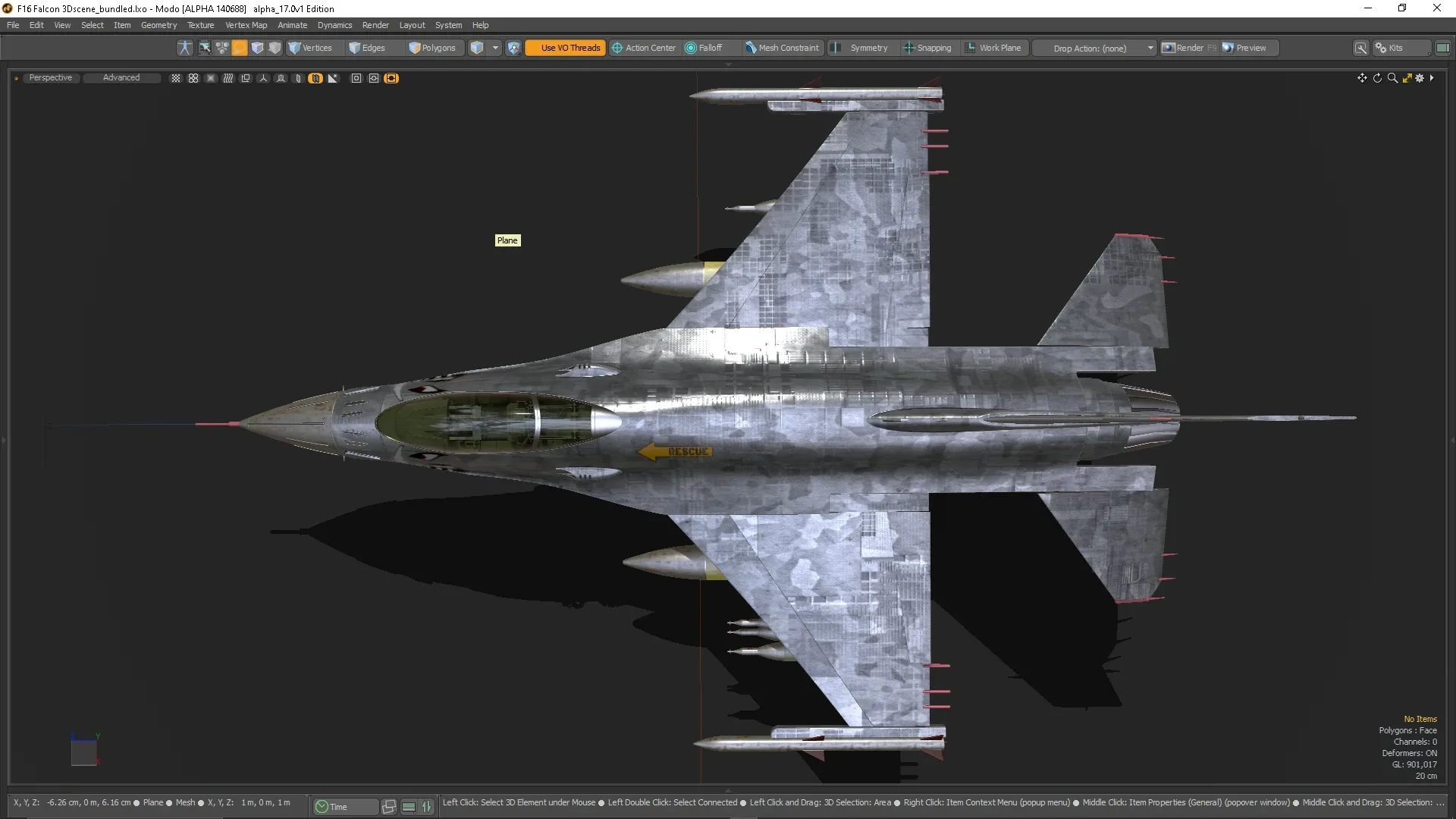Click the work plane perspective viewport icon
Viewport: 1456px width, 819px height.
click(281, 78)
